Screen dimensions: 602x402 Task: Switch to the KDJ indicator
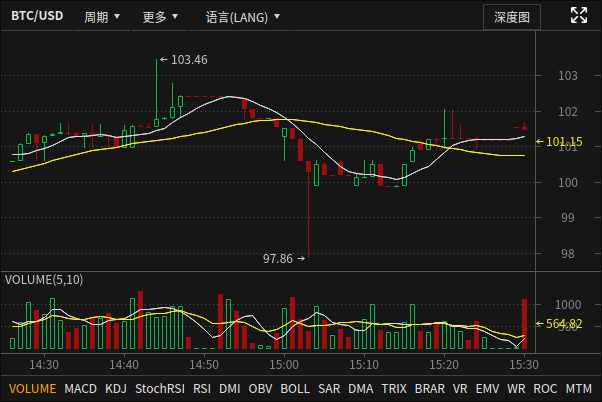coord(116,389)
